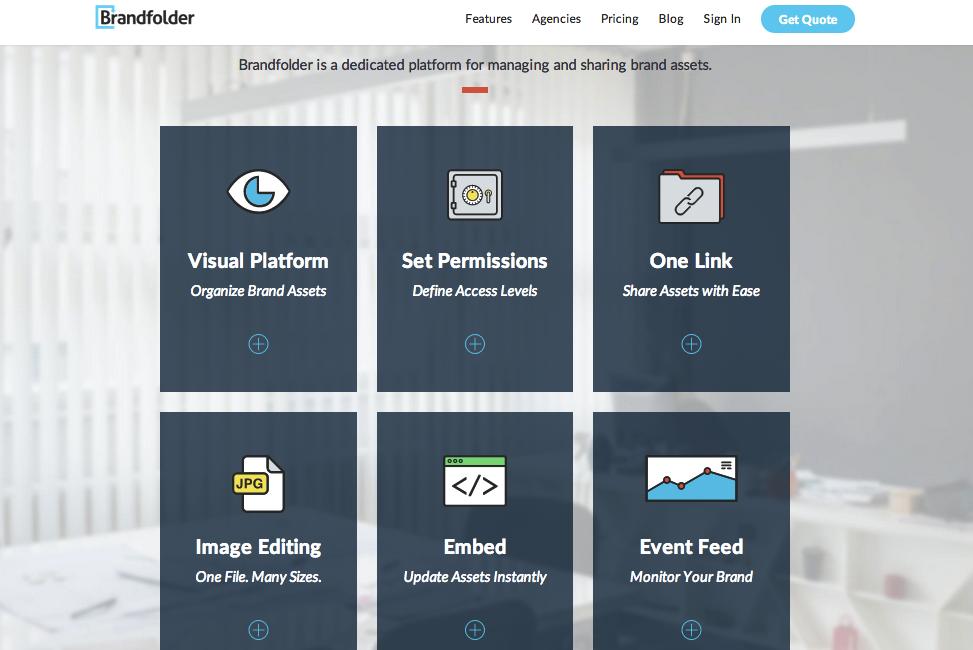Expand the Embed card plus icon
973x650 pixels.
[x=475, y=630]
